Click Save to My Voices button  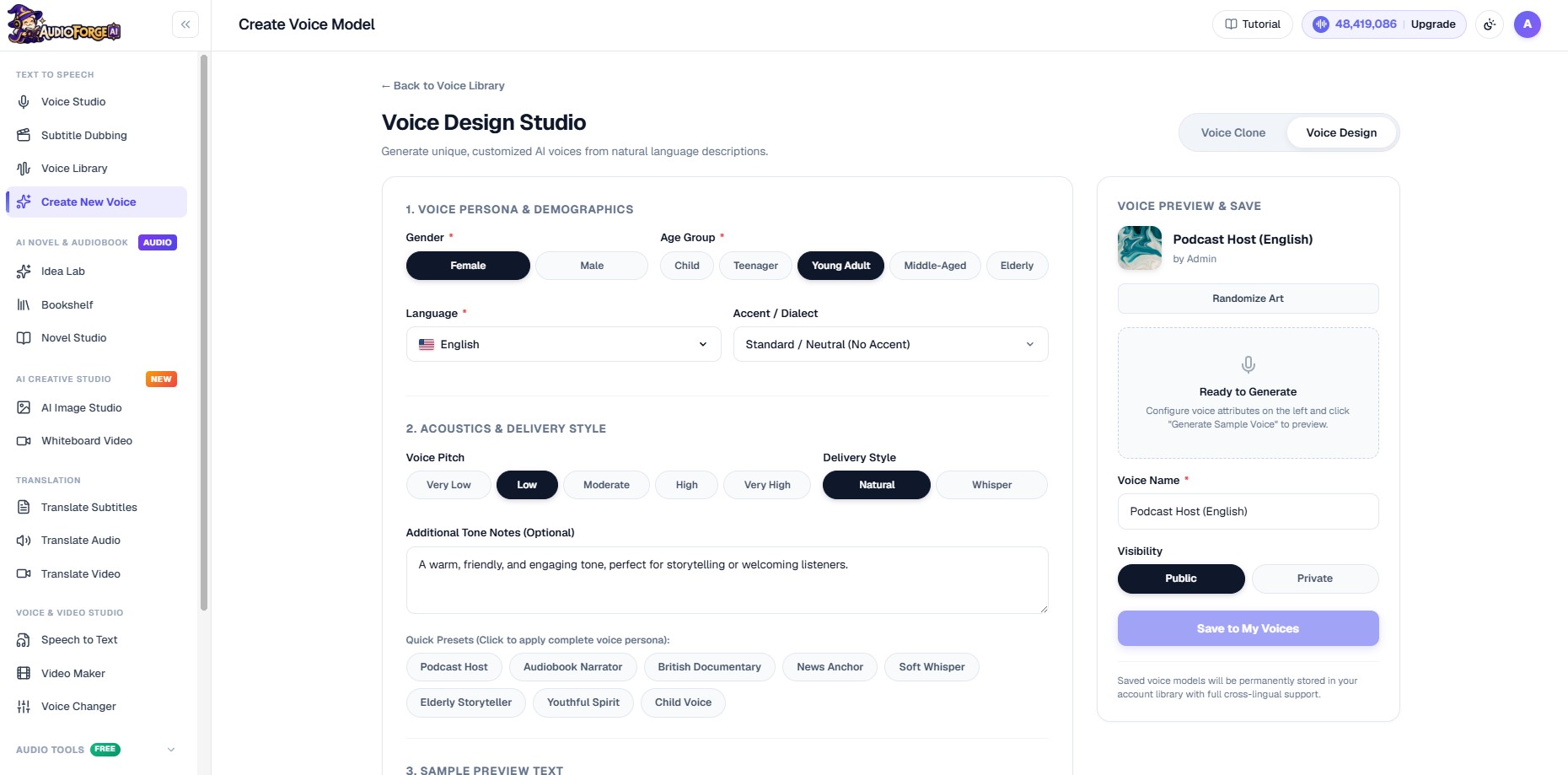[1248, 628]
